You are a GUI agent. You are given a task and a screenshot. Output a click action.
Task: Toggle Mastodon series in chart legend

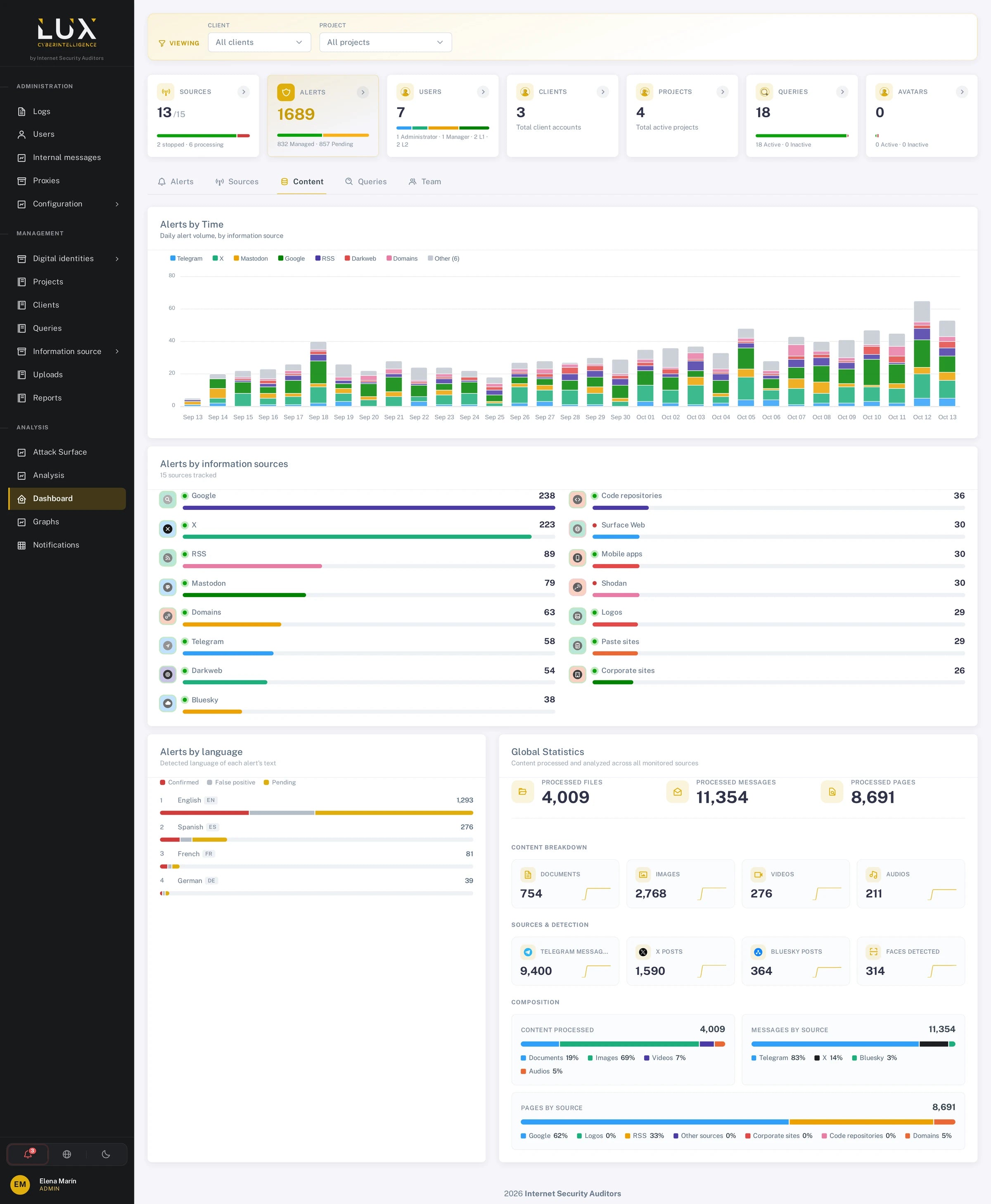pyautogui.click(x=251, y=258)
